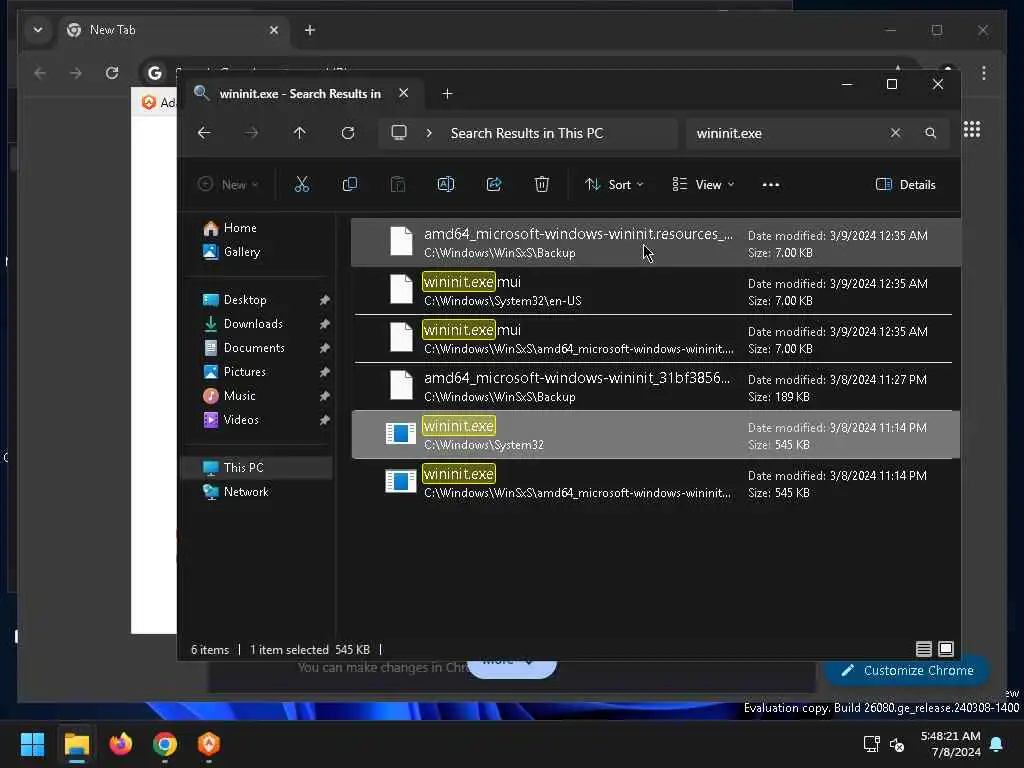
Task: Go back in File Explorer
Action: tap(204, 133)
